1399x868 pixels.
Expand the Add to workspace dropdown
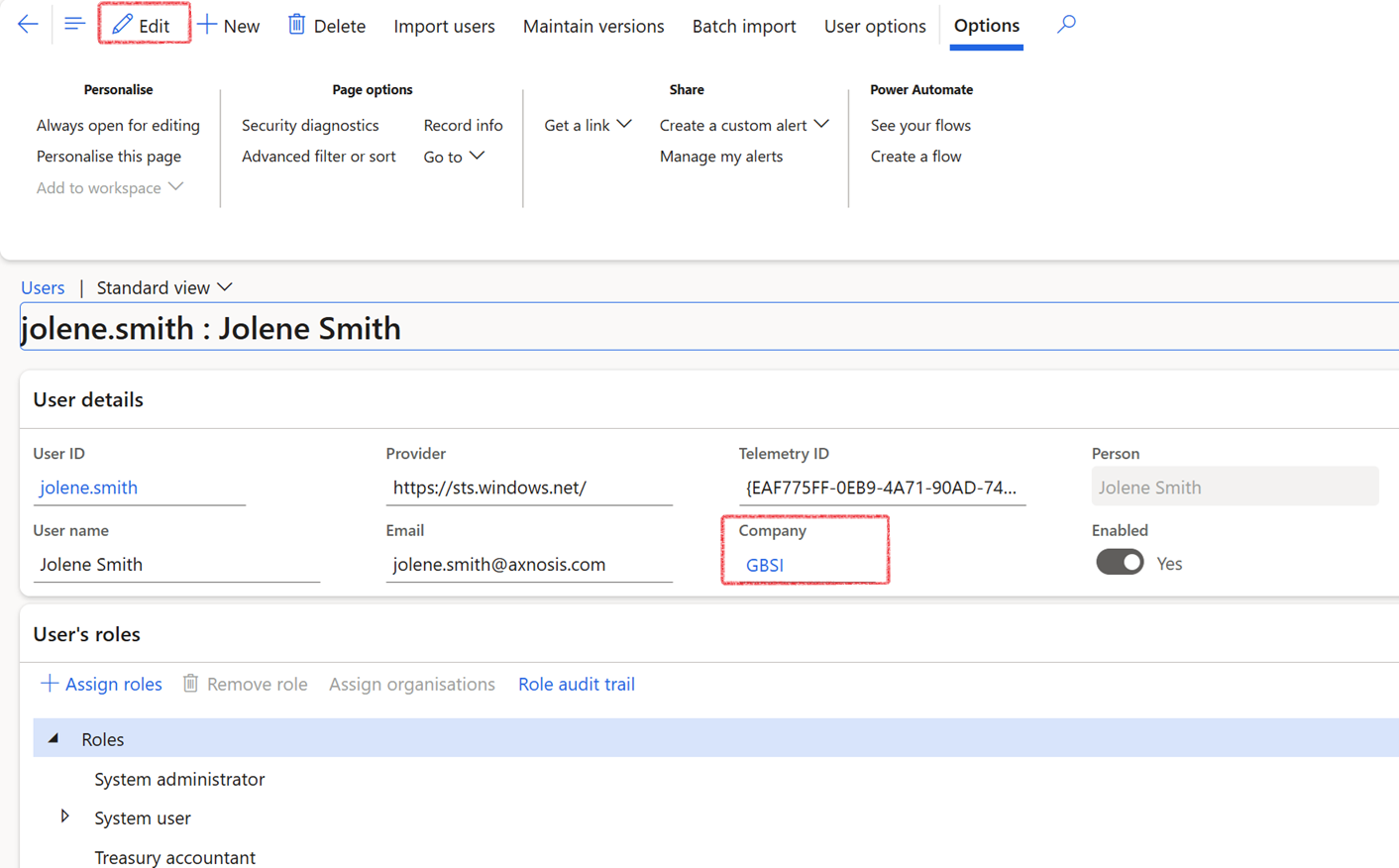(110, 187)
